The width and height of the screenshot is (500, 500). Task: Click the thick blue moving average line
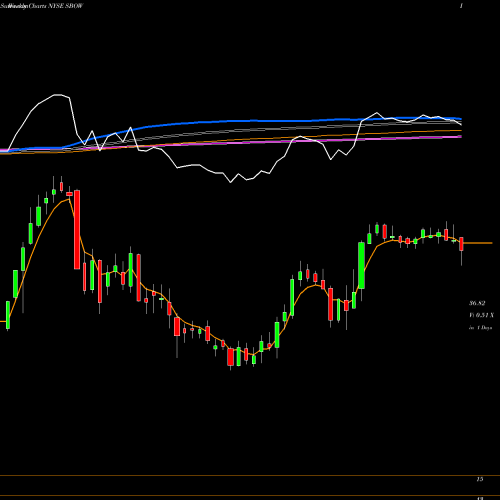(x=253, y=121)
